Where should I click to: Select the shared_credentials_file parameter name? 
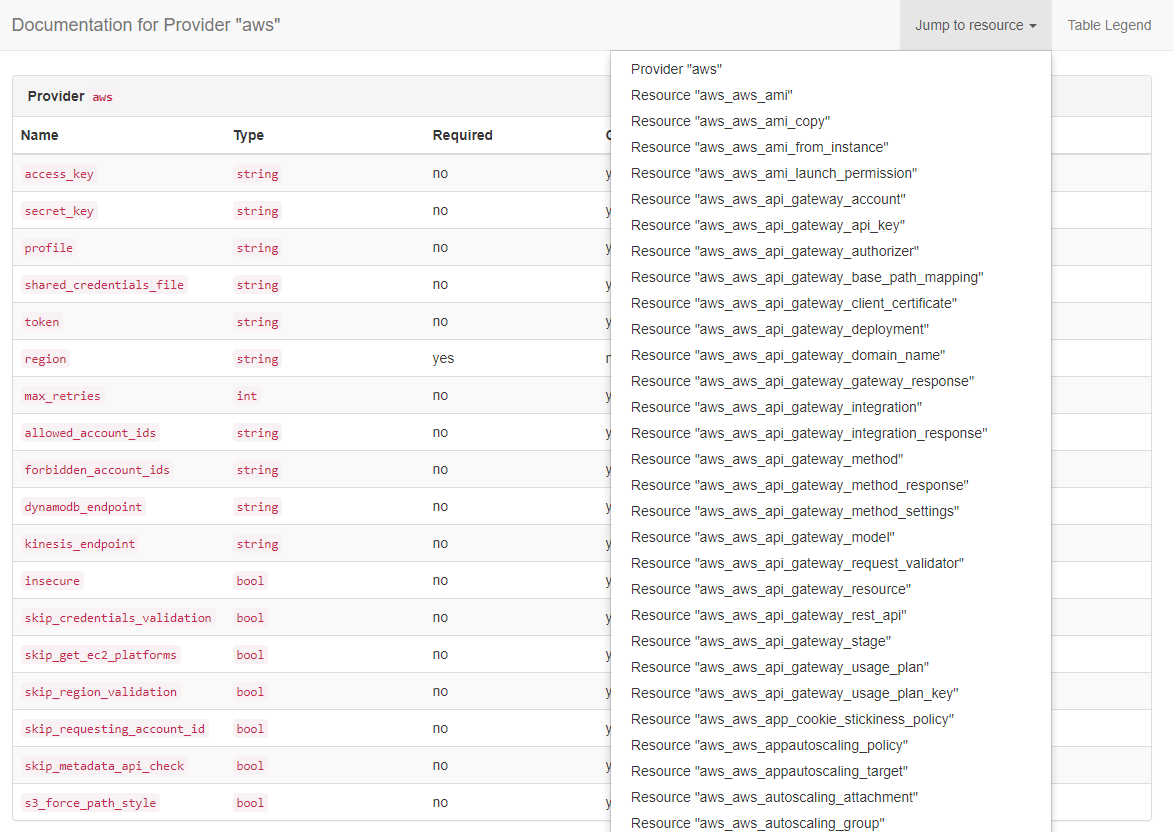104,285
